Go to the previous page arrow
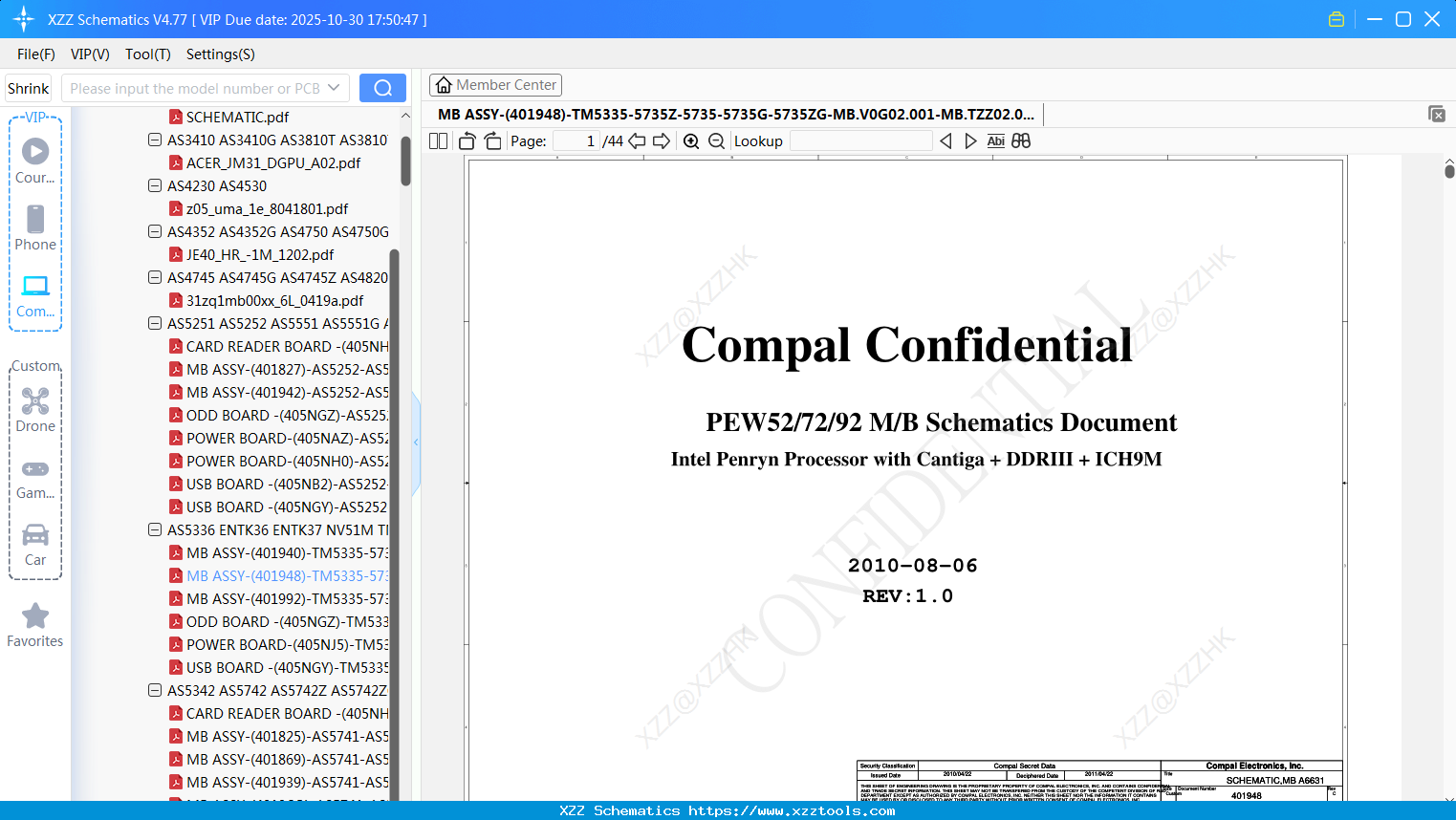 click(637, 140)
